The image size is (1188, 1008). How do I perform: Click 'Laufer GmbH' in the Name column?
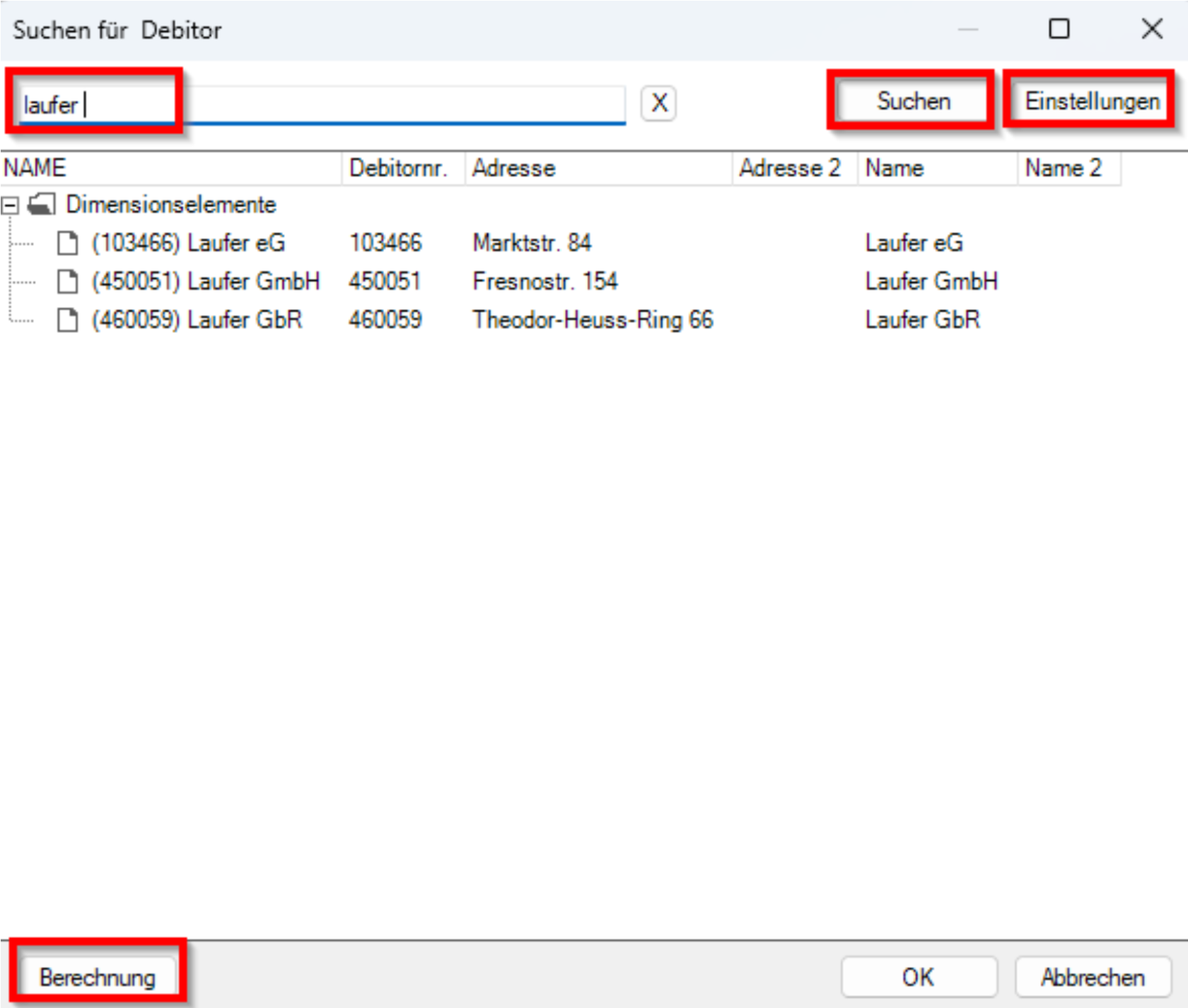tap(931, 281)
